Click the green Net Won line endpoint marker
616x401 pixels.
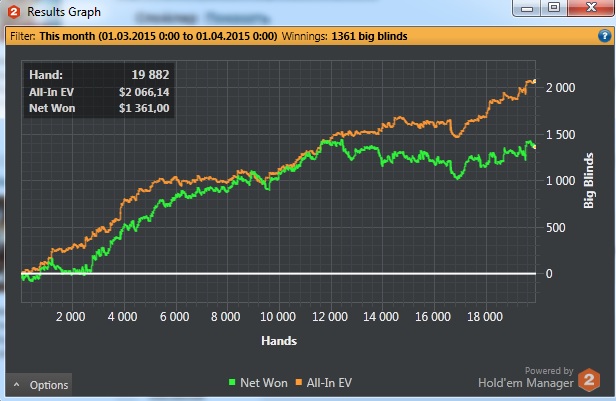(x=534, y=146)
